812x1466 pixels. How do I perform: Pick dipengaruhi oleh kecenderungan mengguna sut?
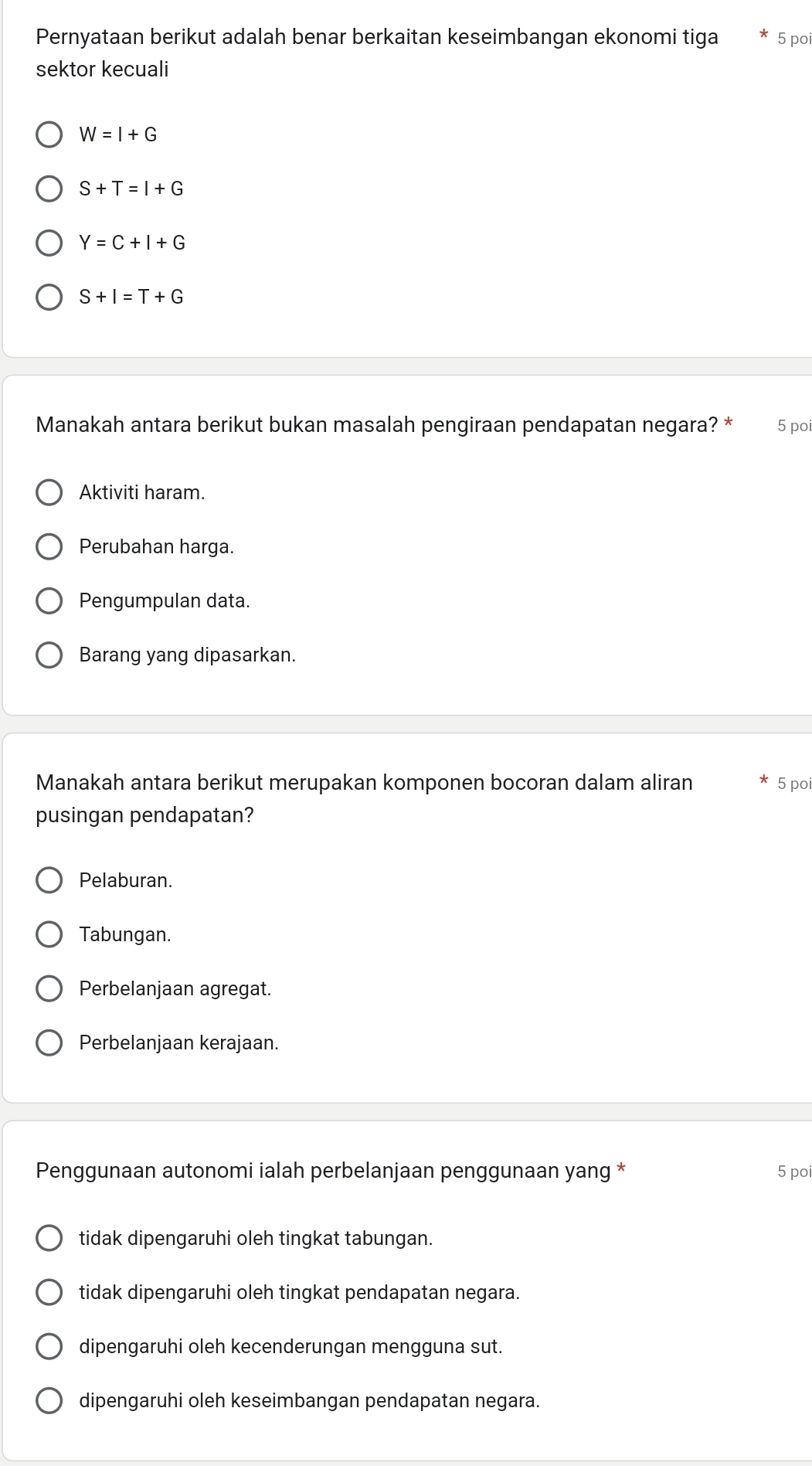tap(49, 1346)
